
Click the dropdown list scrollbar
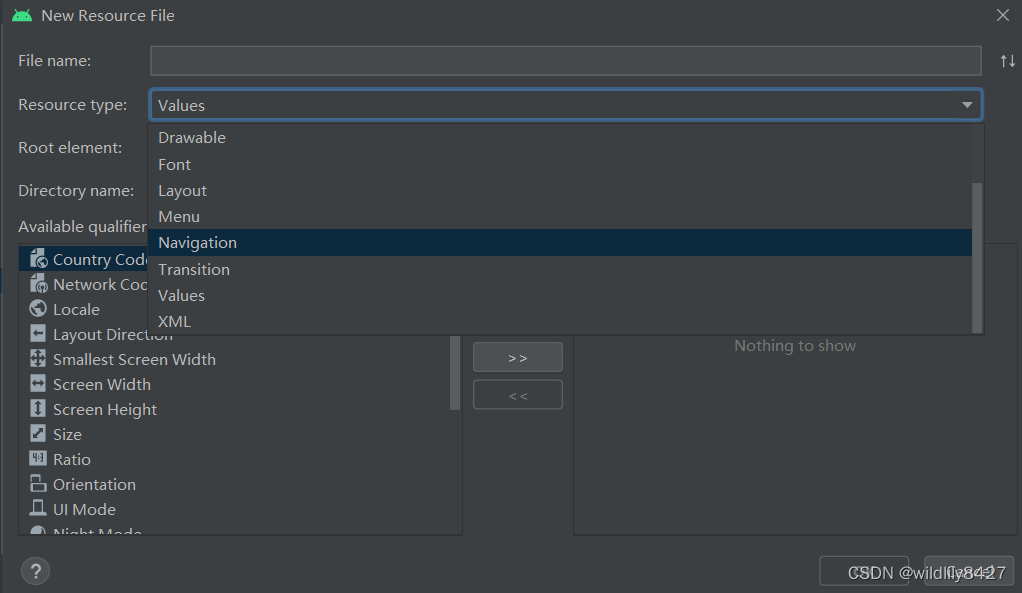[978, 256]
